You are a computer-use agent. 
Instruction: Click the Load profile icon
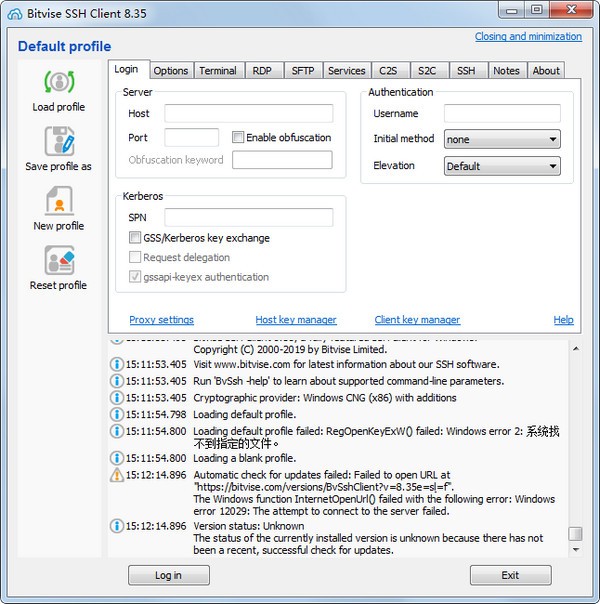tap(59, 82)
